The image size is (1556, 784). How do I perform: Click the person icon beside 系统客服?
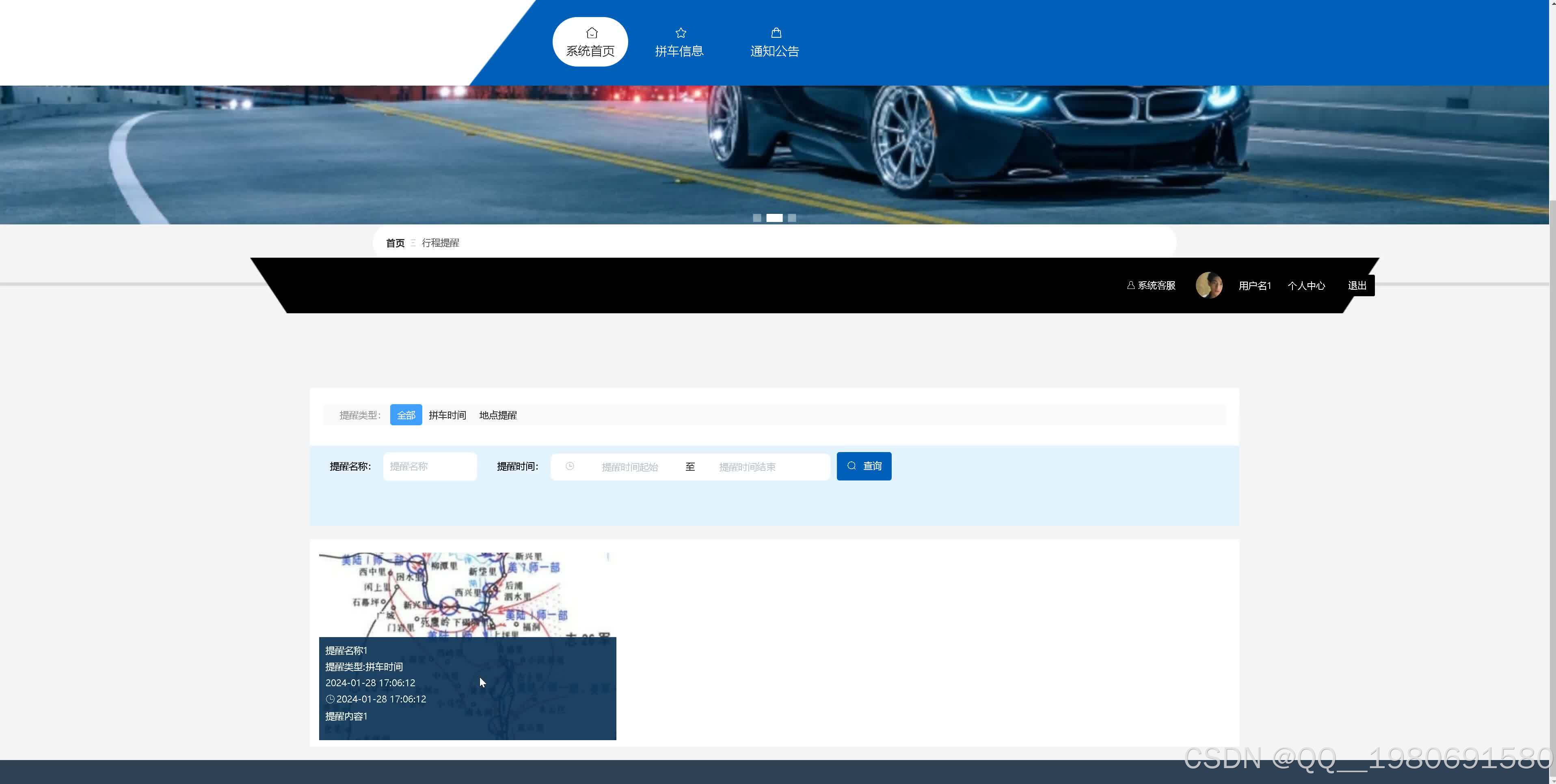1130,285
